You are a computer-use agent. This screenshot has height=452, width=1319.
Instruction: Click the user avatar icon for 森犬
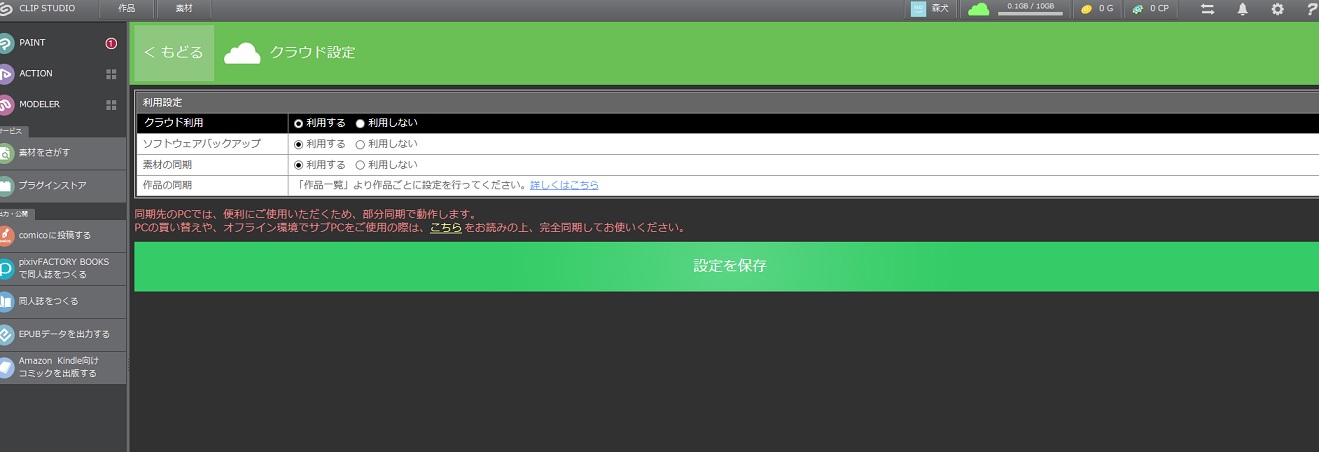[918, 8]
